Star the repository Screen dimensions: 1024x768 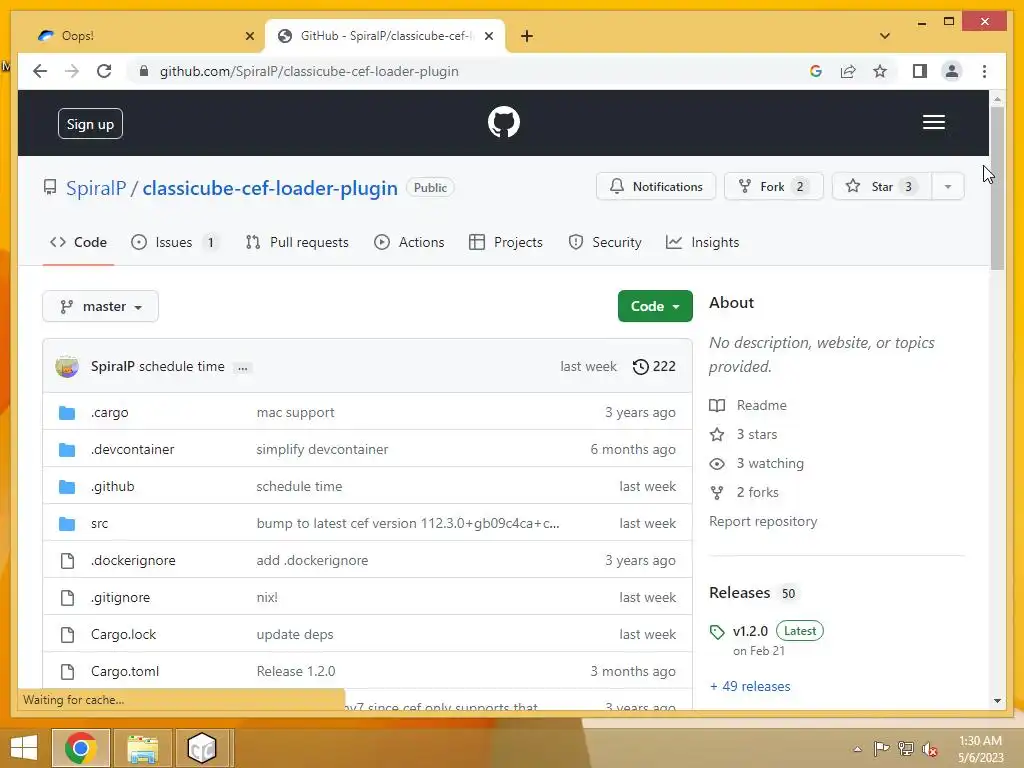pos(882,187)
